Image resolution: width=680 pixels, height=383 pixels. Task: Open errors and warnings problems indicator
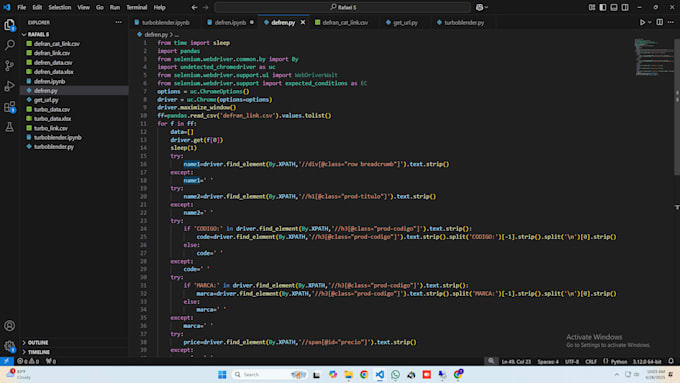29,361
